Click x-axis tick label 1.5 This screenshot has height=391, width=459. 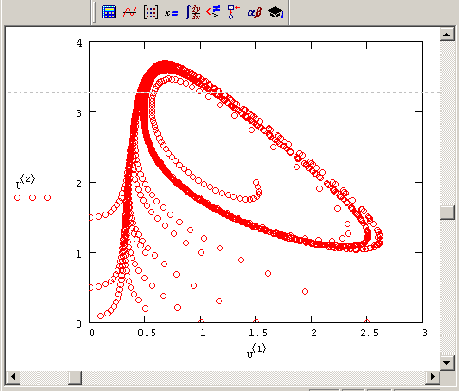click(258, 333)
